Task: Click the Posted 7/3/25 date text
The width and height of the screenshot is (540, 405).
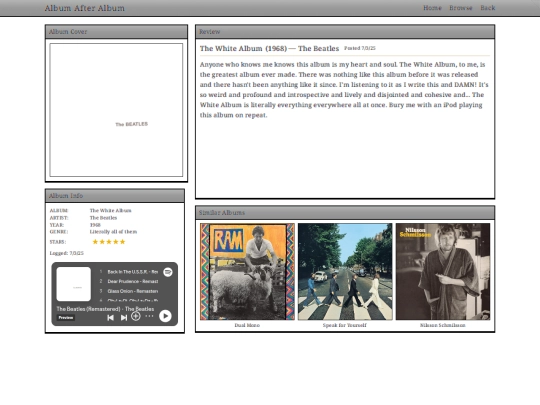Action: [360, 48]
